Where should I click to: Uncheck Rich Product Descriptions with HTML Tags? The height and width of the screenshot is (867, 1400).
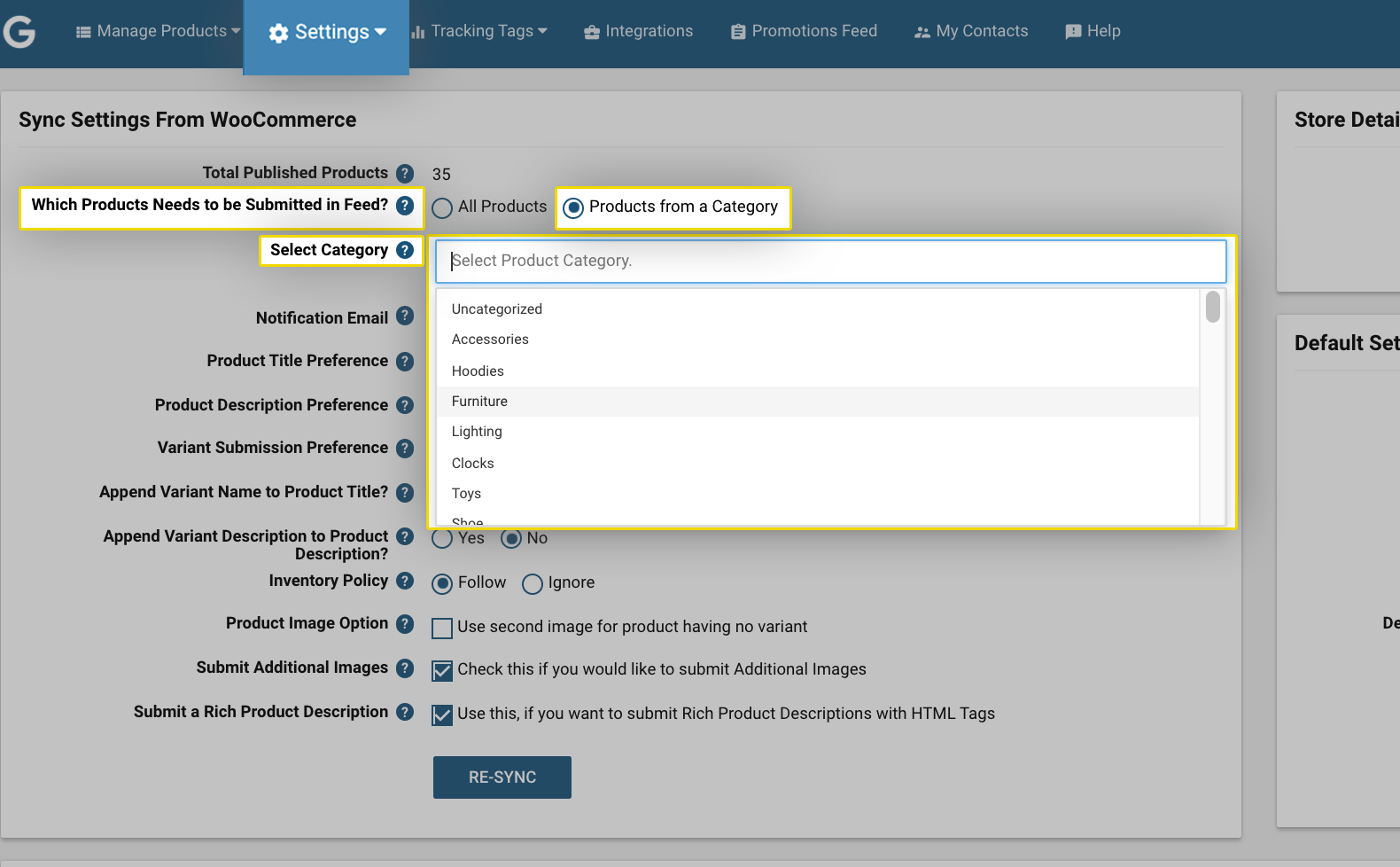pos(442,715)
